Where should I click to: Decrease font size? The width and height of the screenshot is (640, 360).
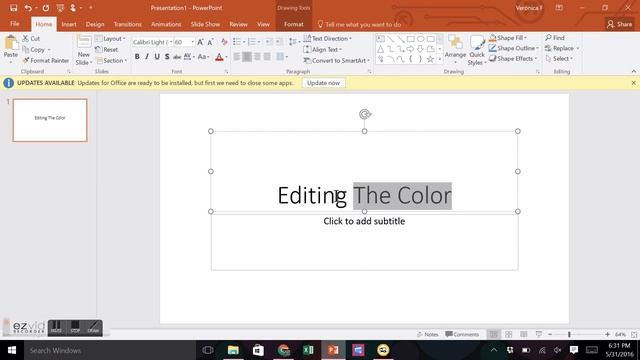[210, 42]
